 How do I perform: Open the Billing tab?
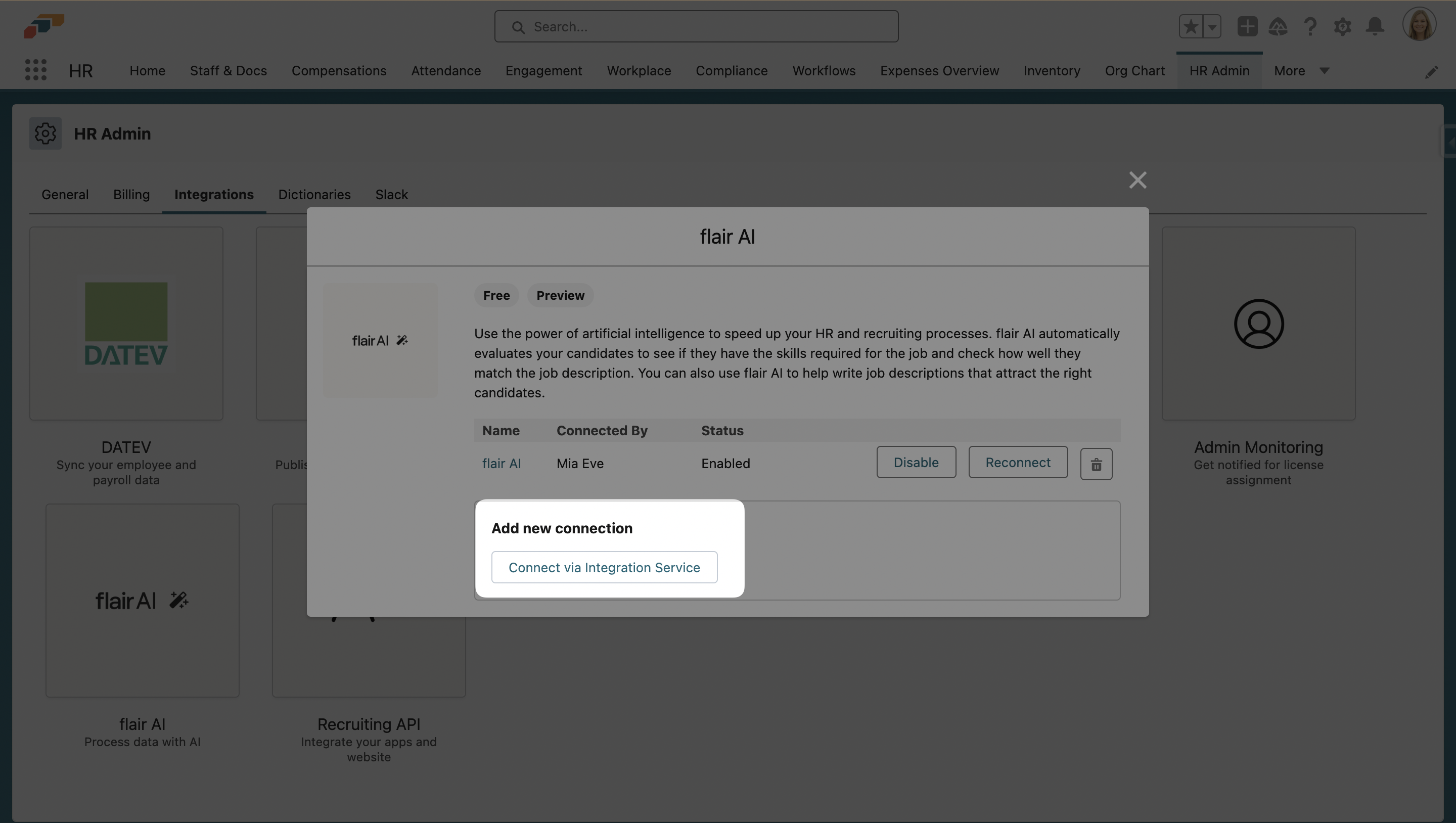[131, 195]
